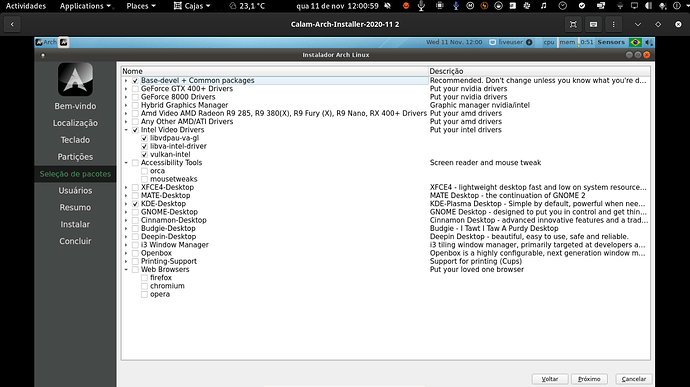690x387 pixels.
Task: Click the Arch Linux logo in sidebar
Action: click(x=75, y=79)
